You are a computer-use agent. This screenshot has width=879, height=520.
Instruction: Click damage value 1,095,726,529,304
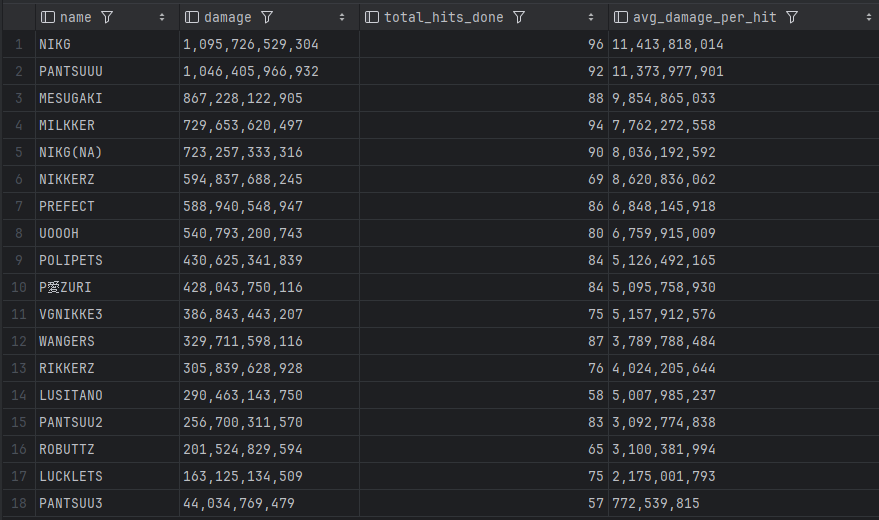pos(251,44)
